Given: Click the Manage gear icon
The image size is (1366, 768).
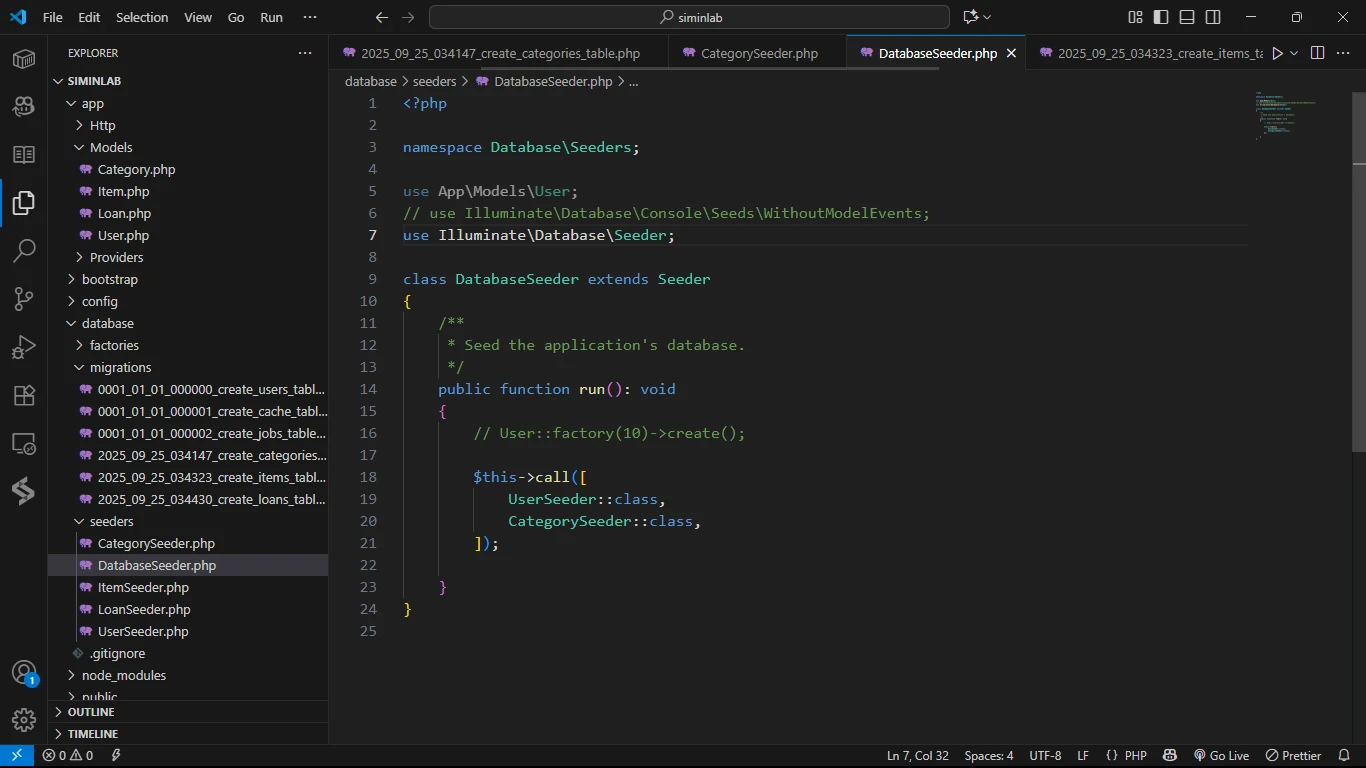Looking at the screenshot, I should (24, 719).
